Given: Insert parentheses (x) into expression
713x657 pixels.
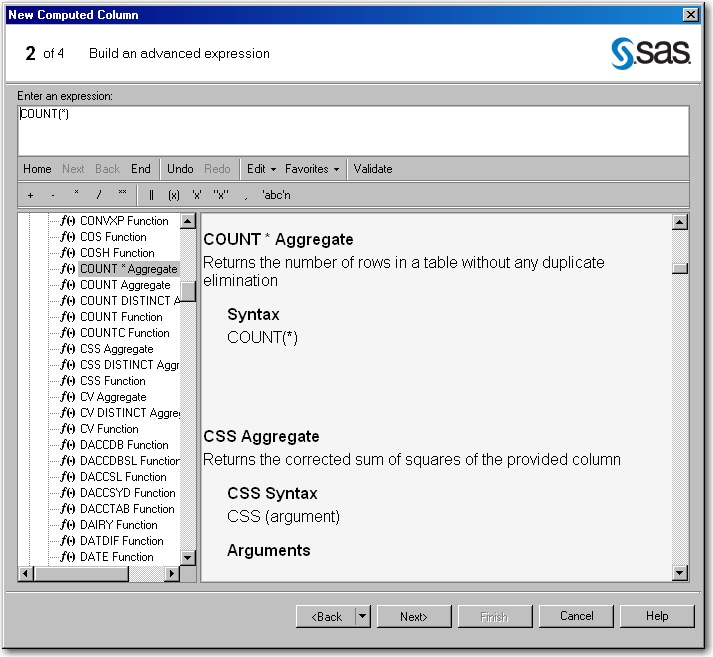Looking at the screenshot, I should (173, 195).
